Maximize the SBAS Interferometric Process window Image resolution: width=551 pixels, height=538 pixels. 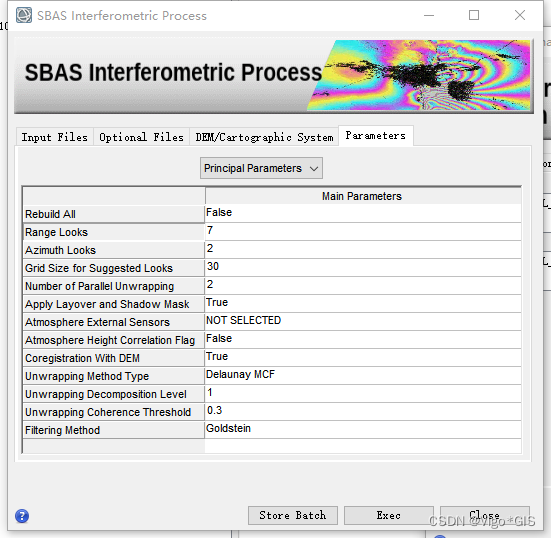click(474, 15)
